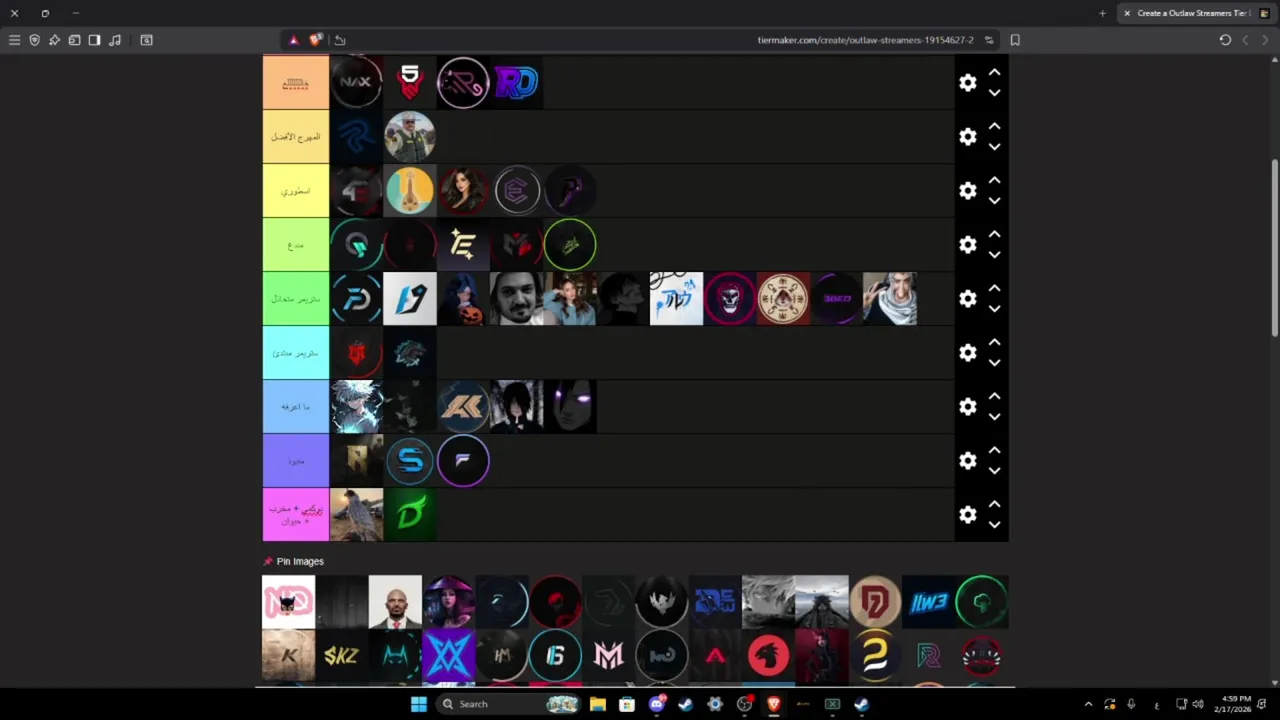Image resolution: width=1280 pixels, height=720 pixels.
Task: Pick the yellow '2' logo from the pool
Action: [875, 656]
